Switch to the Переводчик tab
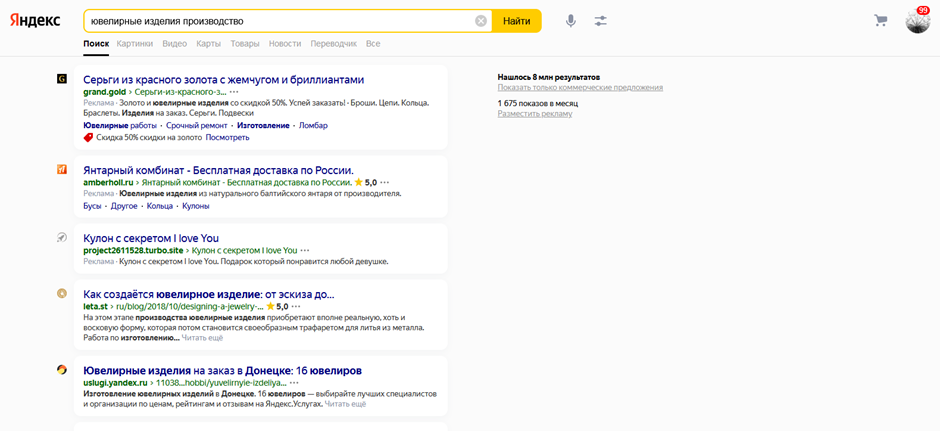This screenshot has width=940, height=431. 333,44
